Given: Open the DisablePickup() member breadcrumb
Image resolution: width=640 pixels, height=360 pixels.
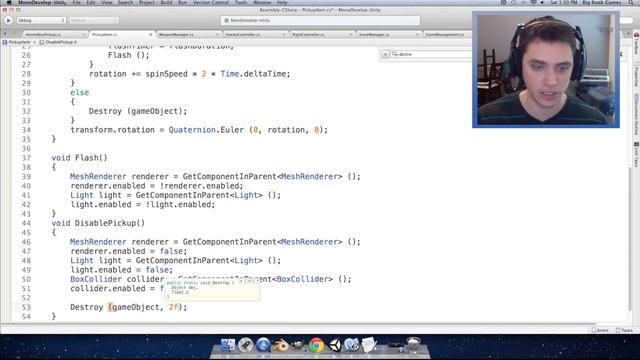Looking at the screenshot, I should (x=59, y=42).
